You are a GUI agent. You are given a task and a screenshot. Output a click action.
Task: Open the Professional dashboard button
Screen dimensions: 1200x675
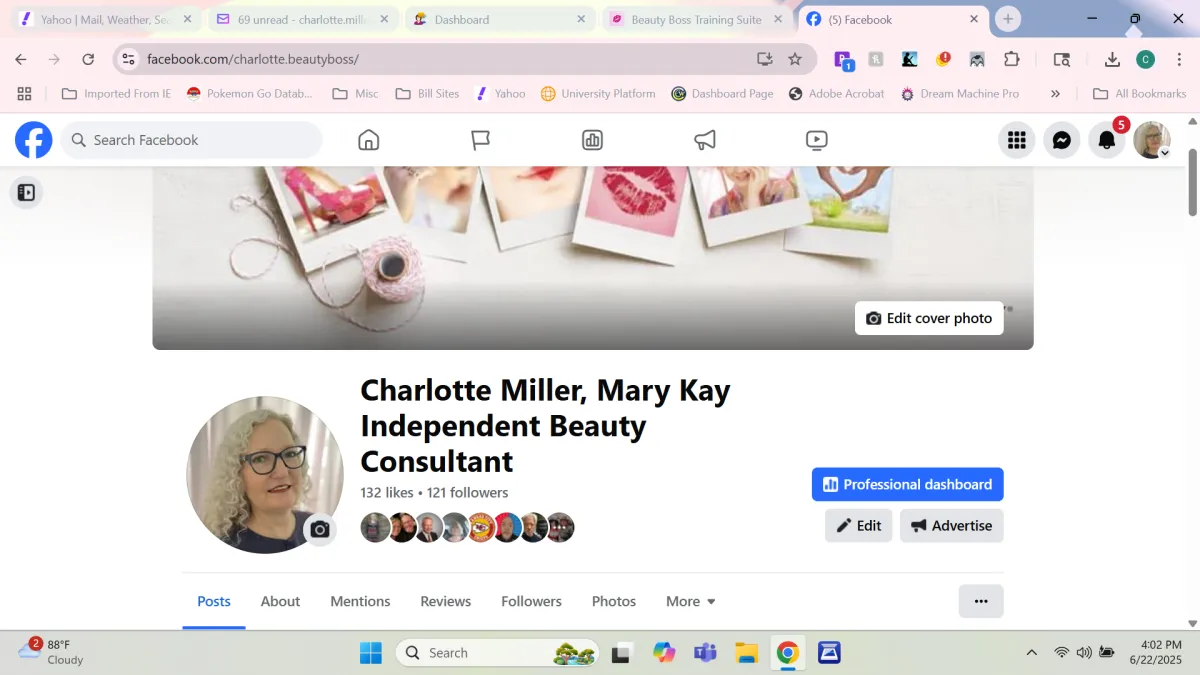tap(907, 484)
